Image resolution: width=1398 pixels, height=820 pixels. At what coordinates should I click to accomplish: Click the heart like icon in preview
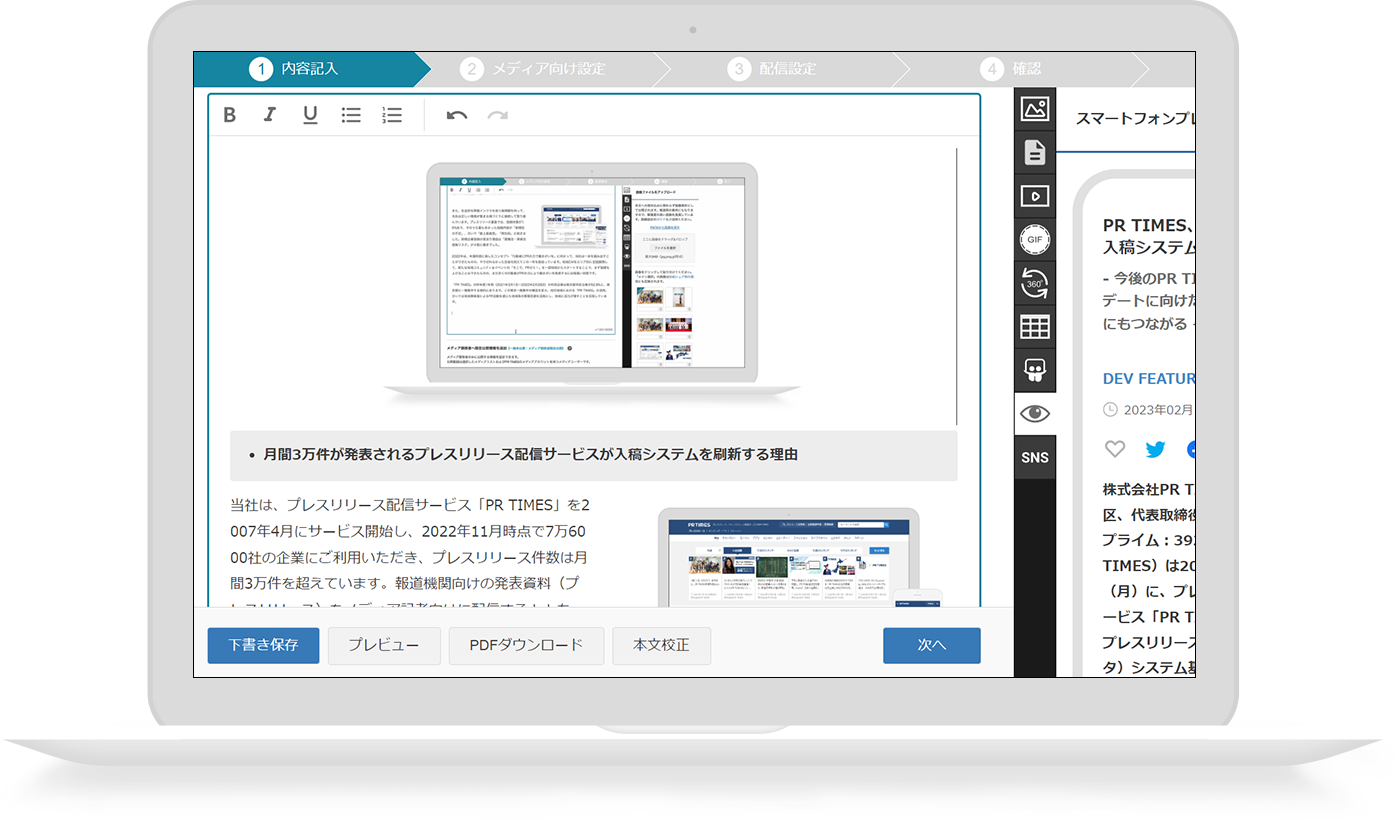(x=1114, y=449)
